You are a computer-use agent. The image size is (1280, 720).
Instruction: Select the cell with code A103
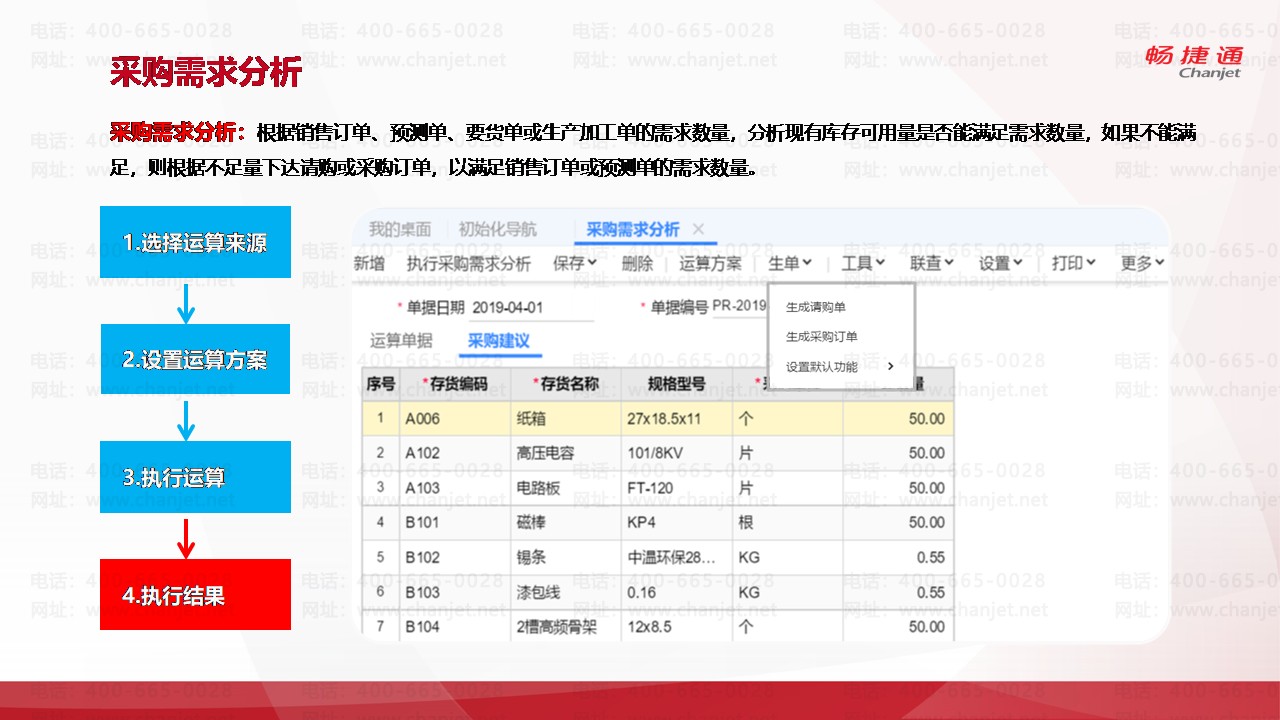(455, 488)
